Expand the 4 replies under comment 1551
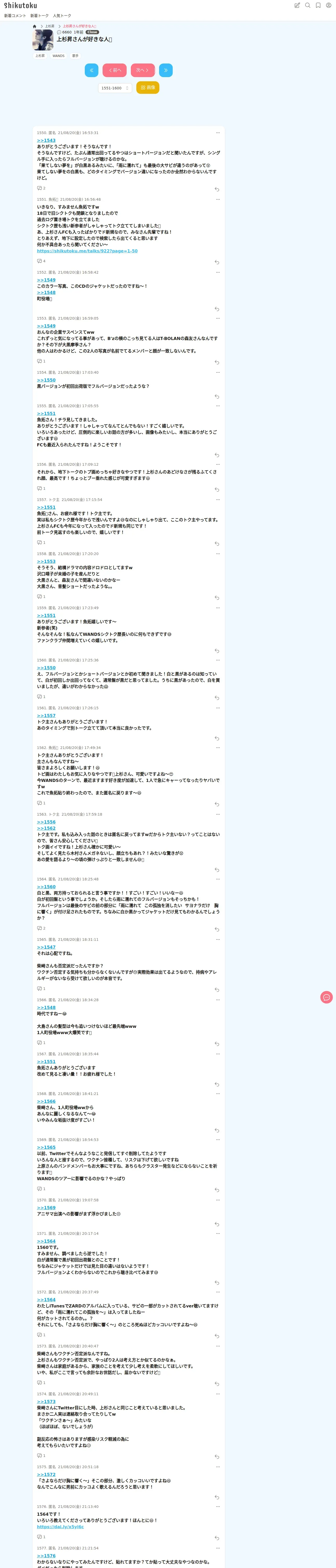The width and height of the screenshot is (336, 1568). point(41,261)
